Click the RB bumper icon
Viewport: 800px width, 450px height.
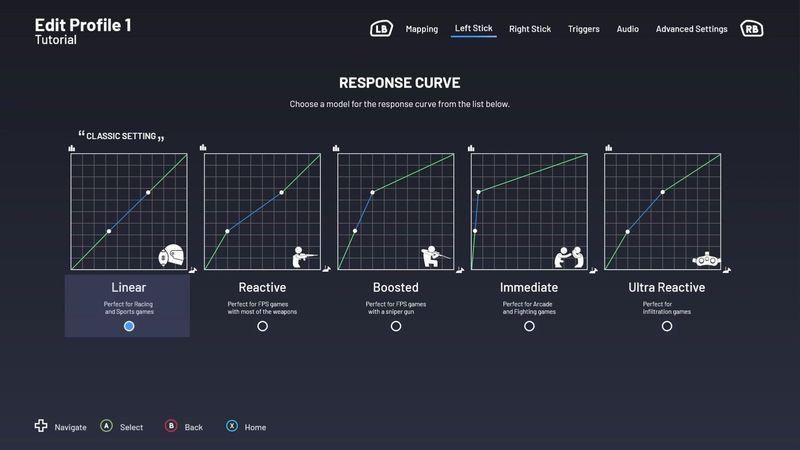(x=752, y=29)
